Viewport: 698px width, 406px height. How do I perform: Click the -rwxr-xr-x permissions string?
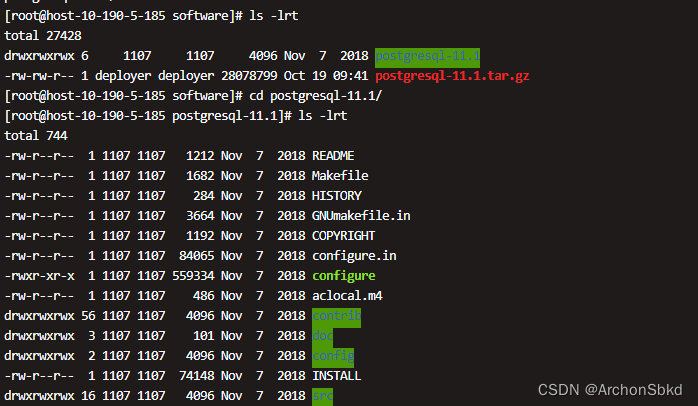pyautogui.click(x=39, y=276)
